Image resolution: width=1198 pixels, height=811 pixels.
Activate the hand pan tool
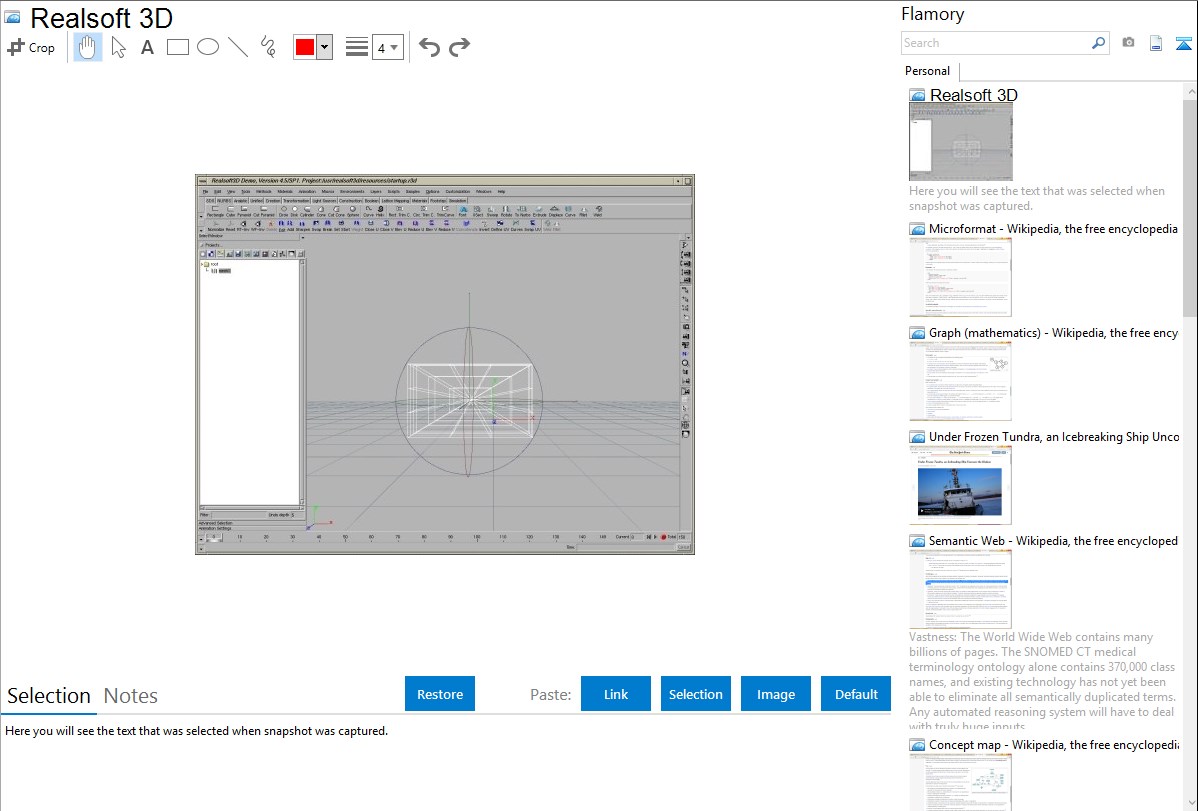pos(88,47)
